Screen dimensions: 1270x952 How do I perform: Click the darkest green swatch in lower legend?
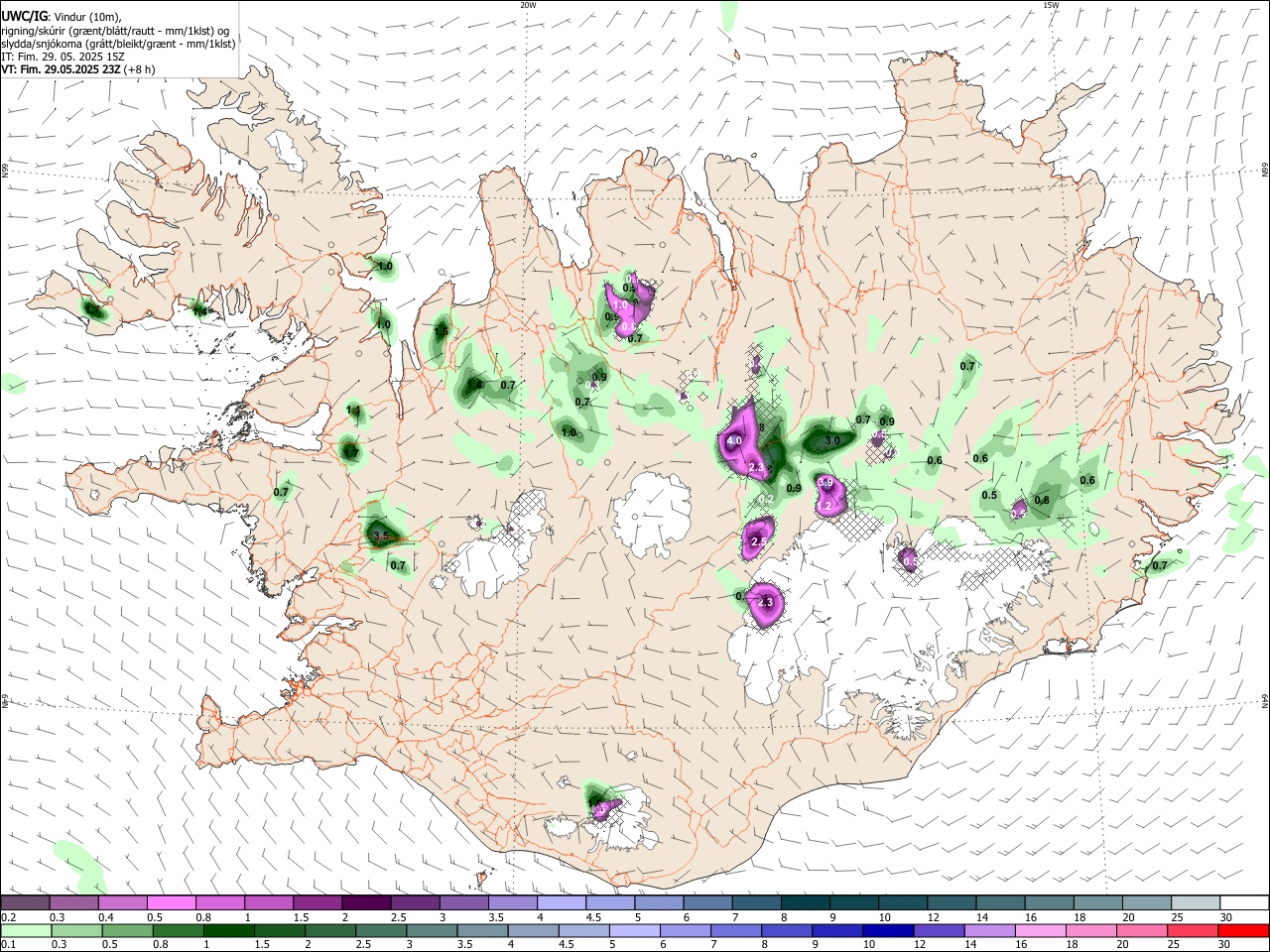pyautogui.click(x=228, y=930)
